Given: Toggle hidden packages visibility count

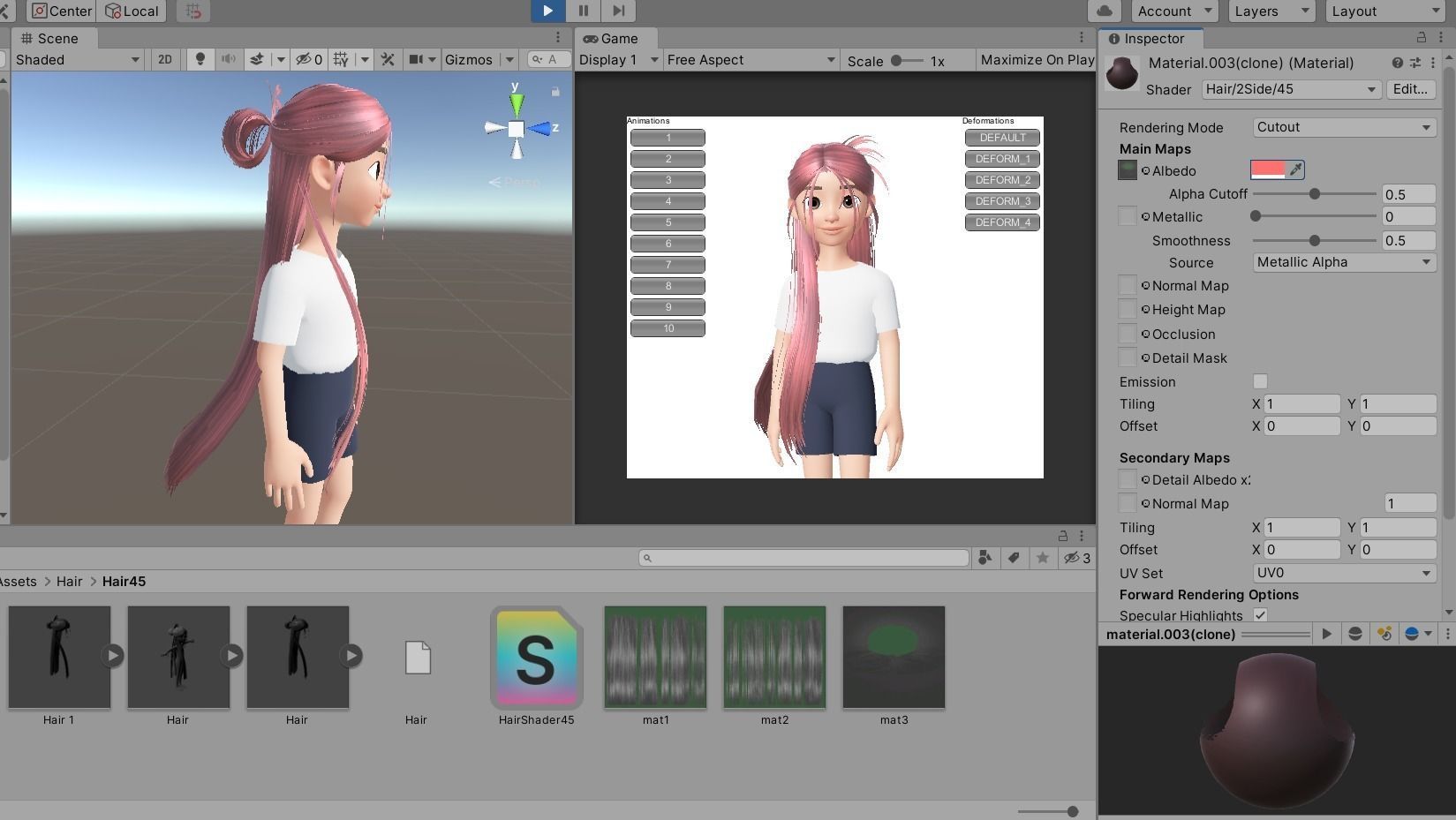Looking at the screenshot, I should coord(1076,558).
